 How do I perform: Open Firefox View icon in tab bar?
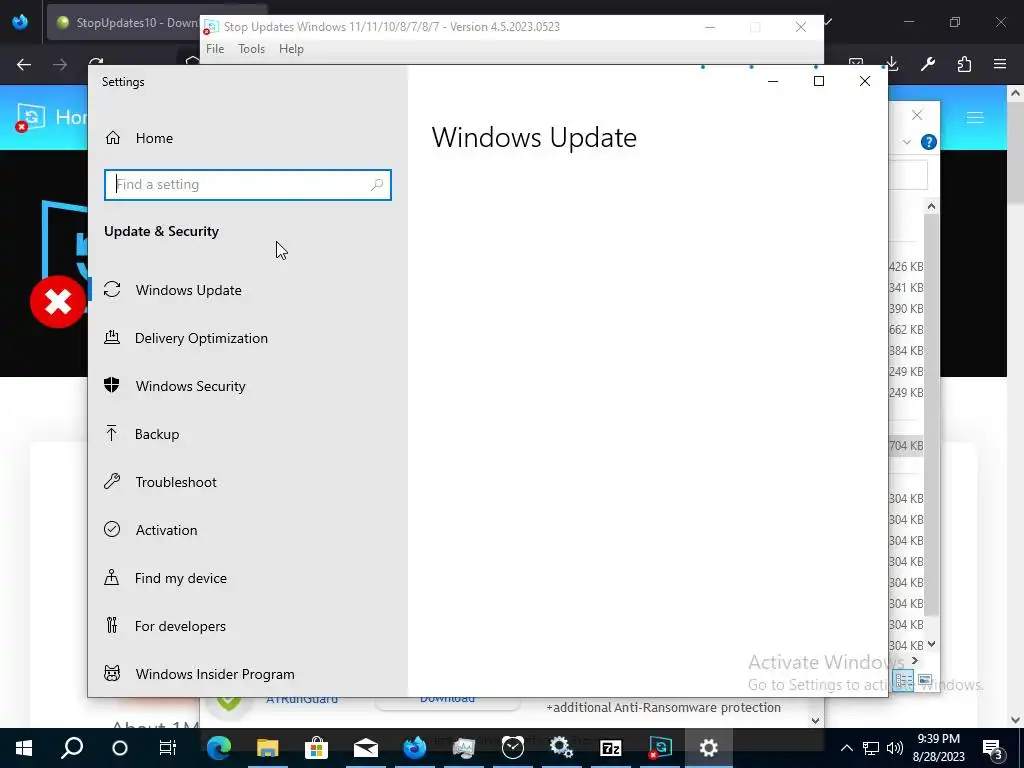(20, 22)
